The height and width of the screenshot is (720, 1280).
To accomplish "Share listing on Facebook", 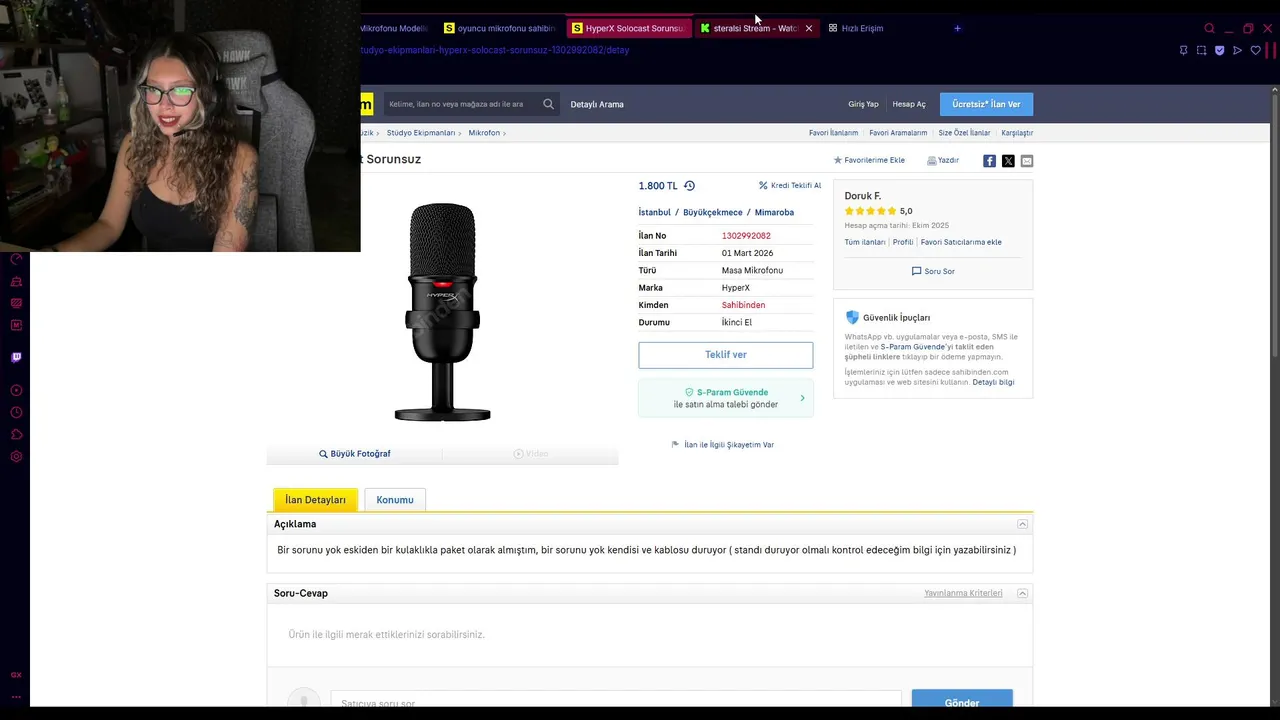I will click(989, 161).
